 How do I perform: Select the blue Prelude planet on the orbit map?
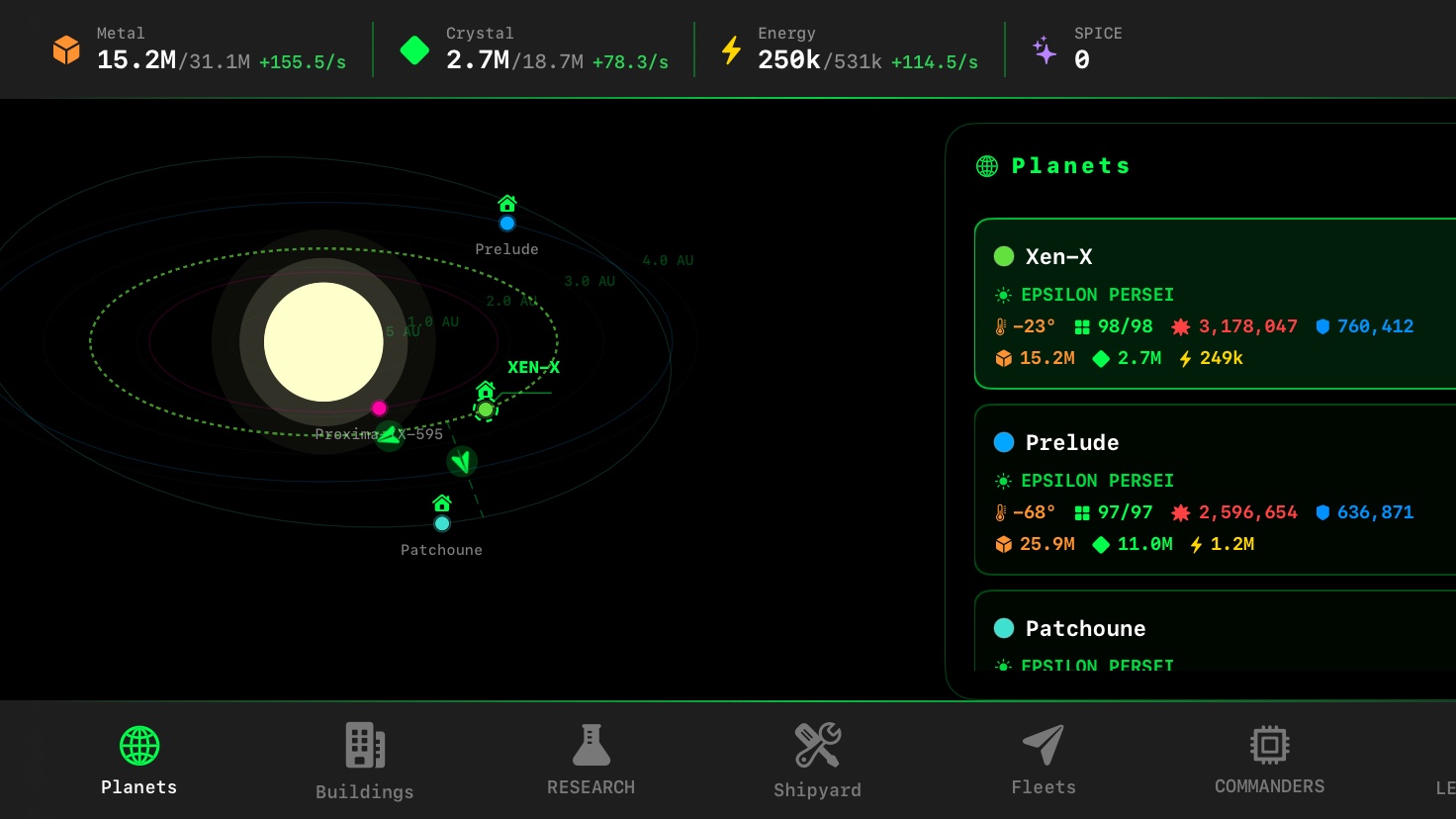pos(507,224)
